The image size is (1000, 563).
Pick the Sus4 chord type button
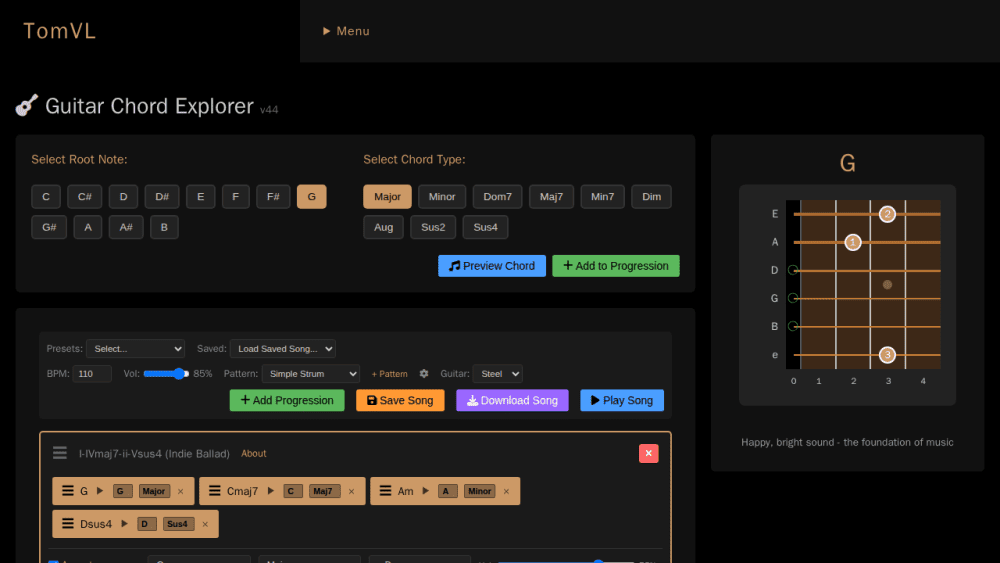(485, 227)
